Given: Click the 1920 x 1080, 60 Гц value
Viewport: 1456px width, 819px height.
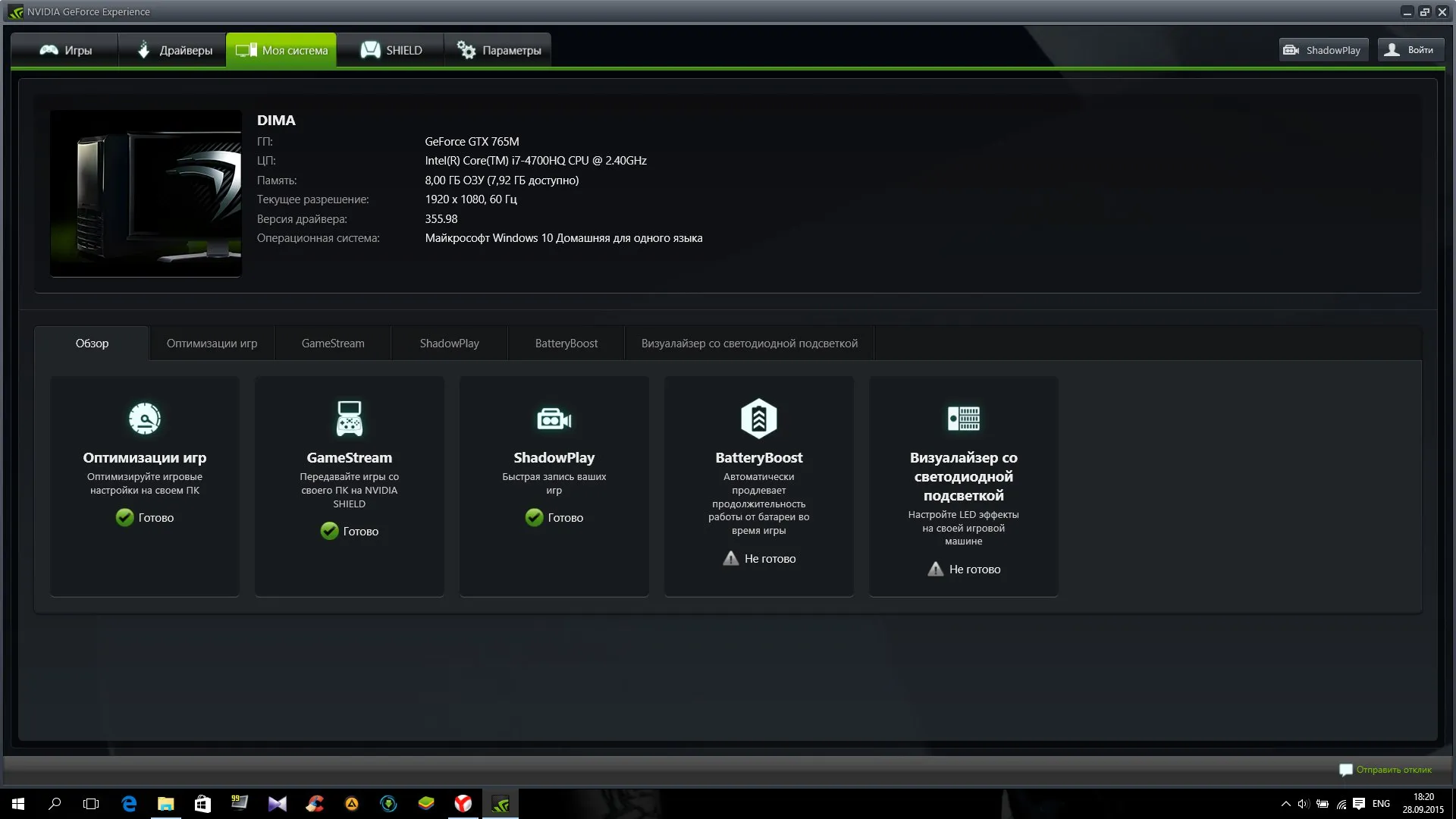Looking at the screenshot, I should (470, 199).
